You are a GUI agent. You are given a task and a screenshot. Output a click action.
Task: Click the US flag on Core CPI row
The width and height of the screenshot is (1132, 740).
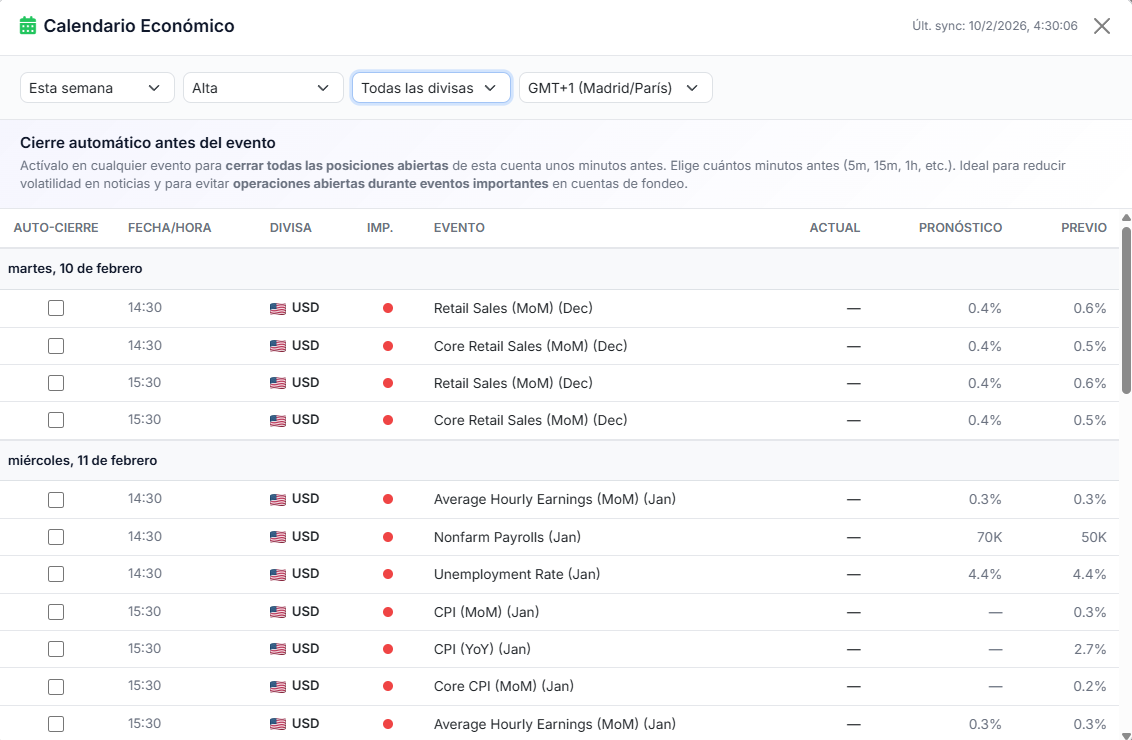(278, 687)
